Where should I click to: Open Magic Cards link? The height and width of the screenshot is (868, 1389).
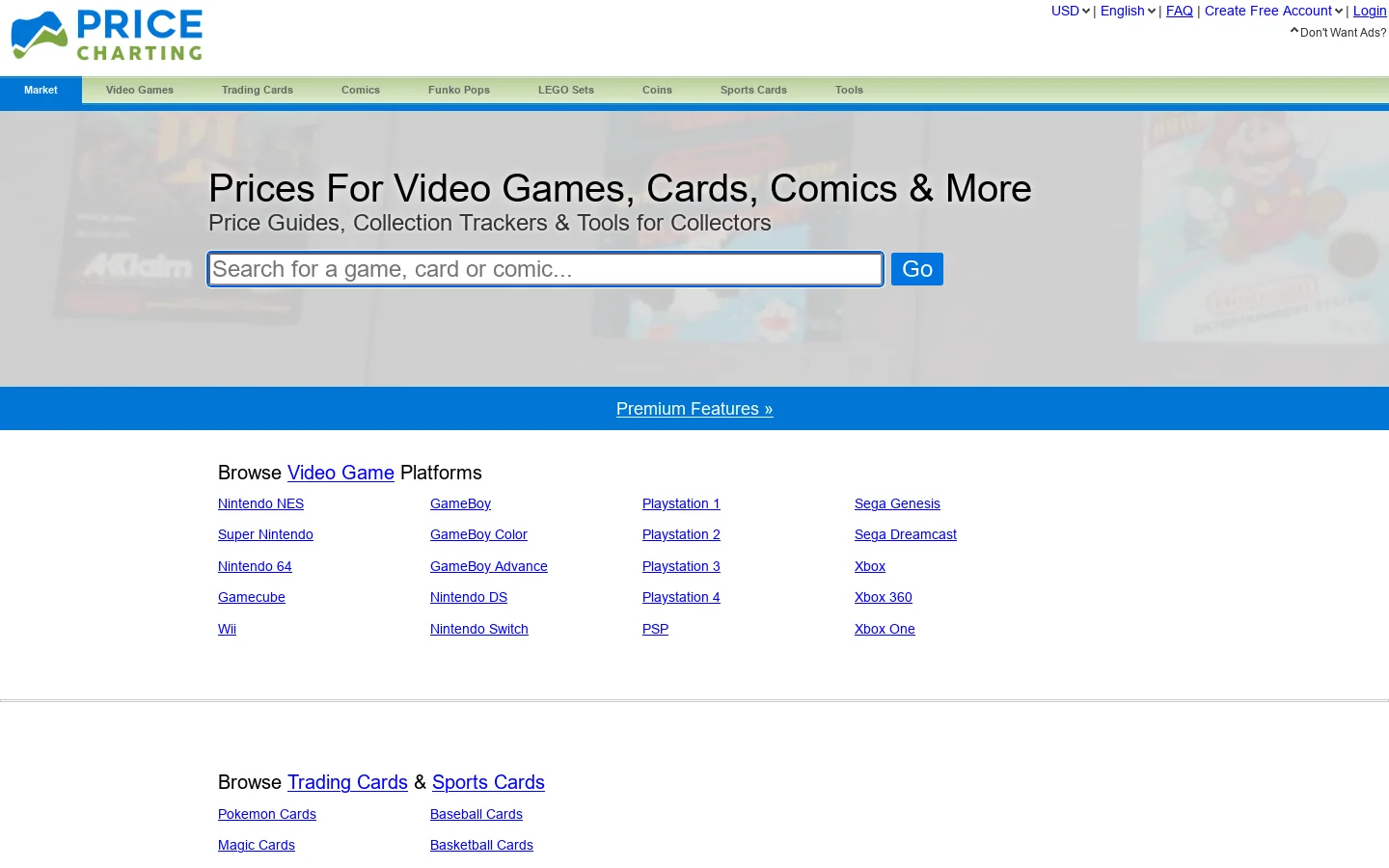click(257, 845)
